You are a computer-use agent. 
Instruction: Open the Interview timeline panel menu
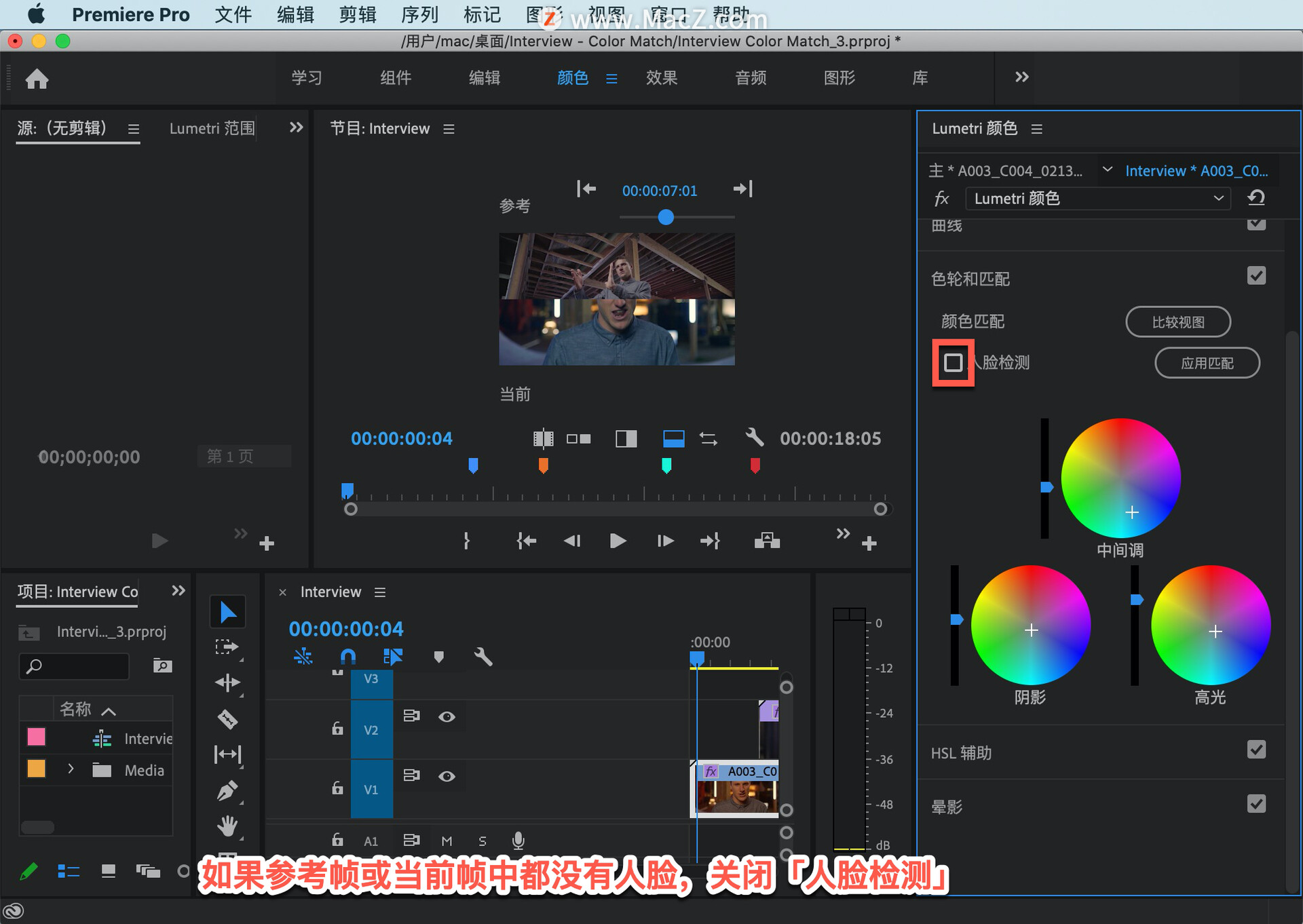pyautogui.click(x=380, y=592)
